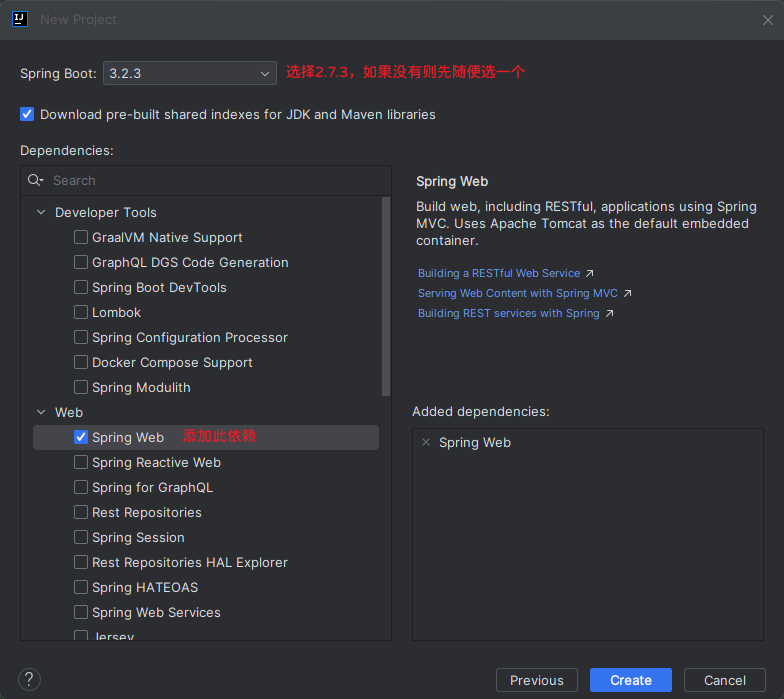784x699 pixels.
Task: Check Rest Repositories checkbox
Action: 80,512
